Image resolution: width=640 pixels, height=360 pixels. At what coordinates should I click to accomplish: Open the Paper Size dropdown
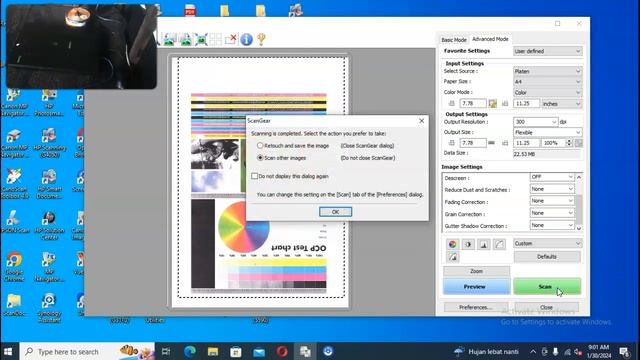click(x=547, y=82)
